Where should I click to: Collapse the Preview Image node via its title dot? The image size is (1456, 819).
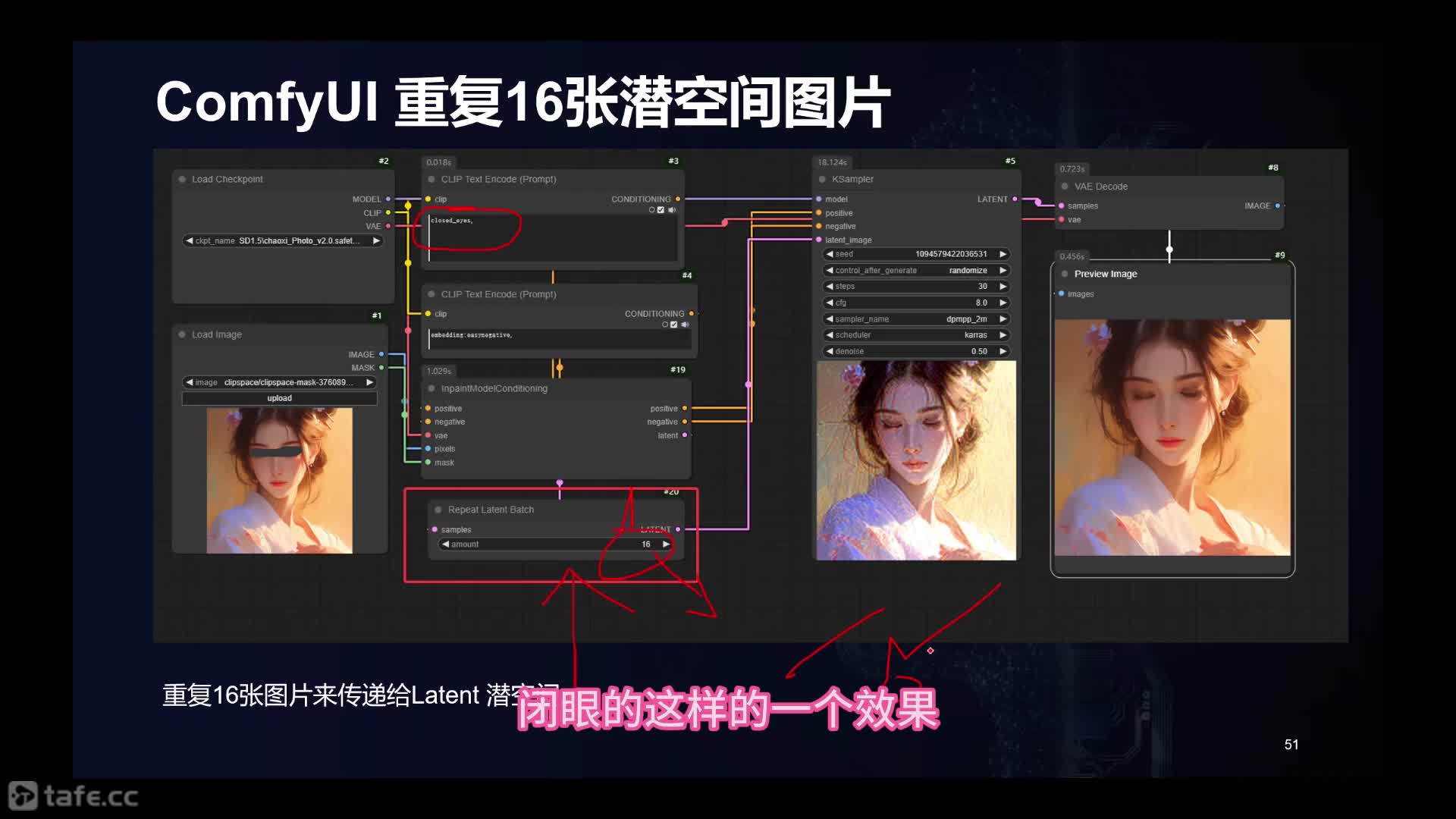pos(1065,275)
